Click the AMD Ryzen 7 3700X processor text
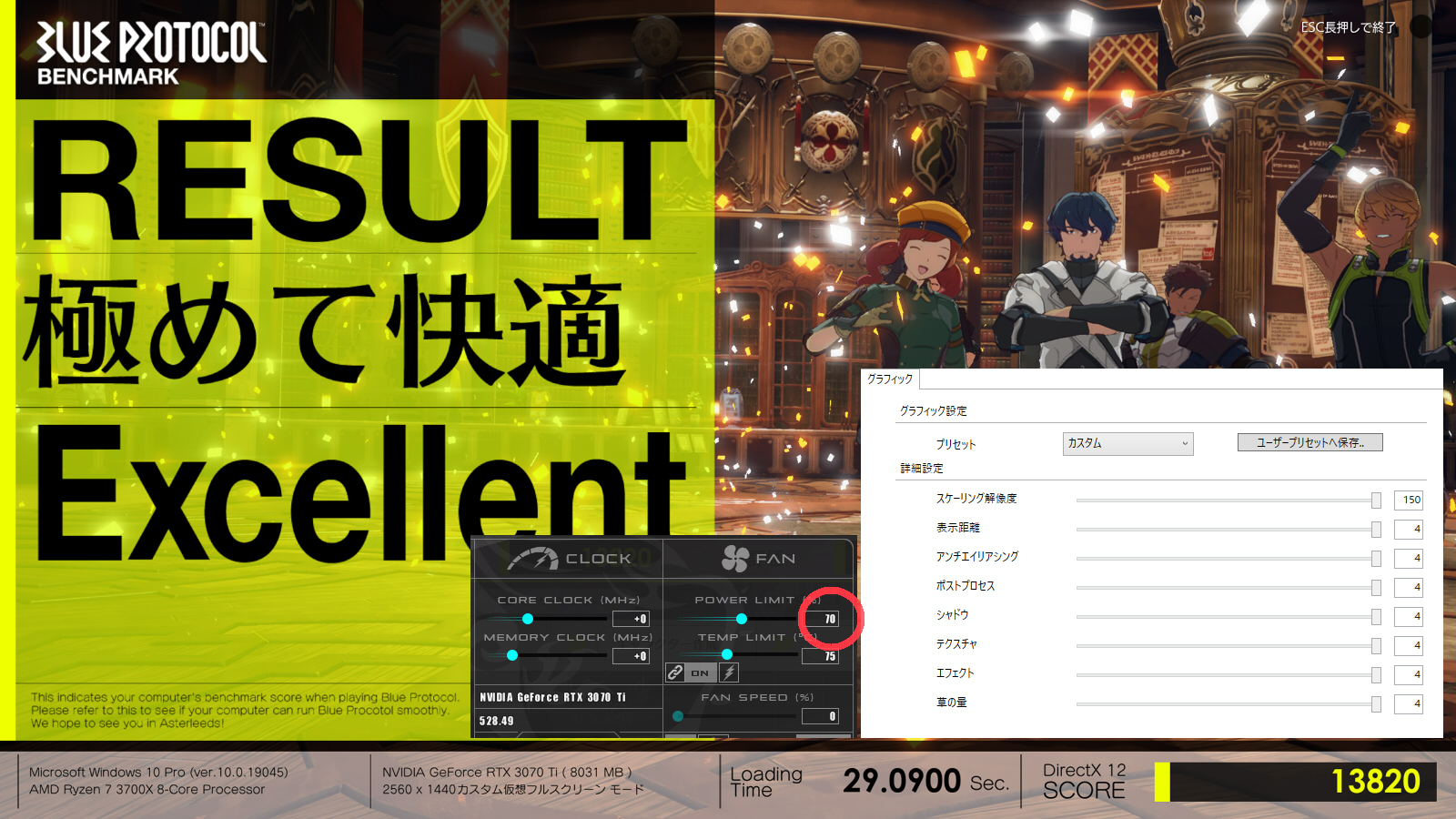The height and width of the screenshot is (819, 1456). (147, 790)
